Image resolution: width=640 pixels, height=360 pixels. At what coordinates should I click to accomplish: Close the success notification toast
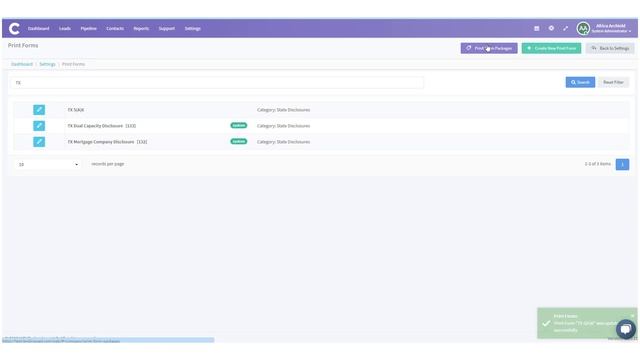click(x=632, y=316)
